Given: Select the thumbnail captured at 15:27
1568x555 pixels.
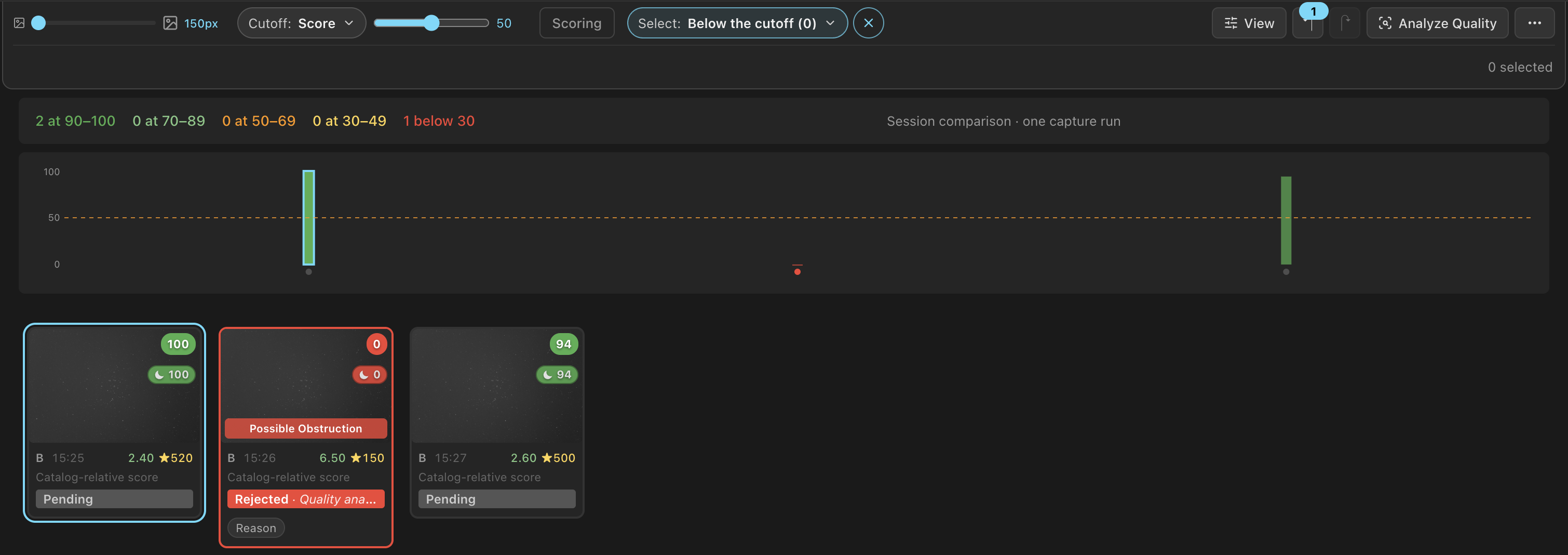Looking at the screenshot, I should pyautogui.click(x=497, y=385).
